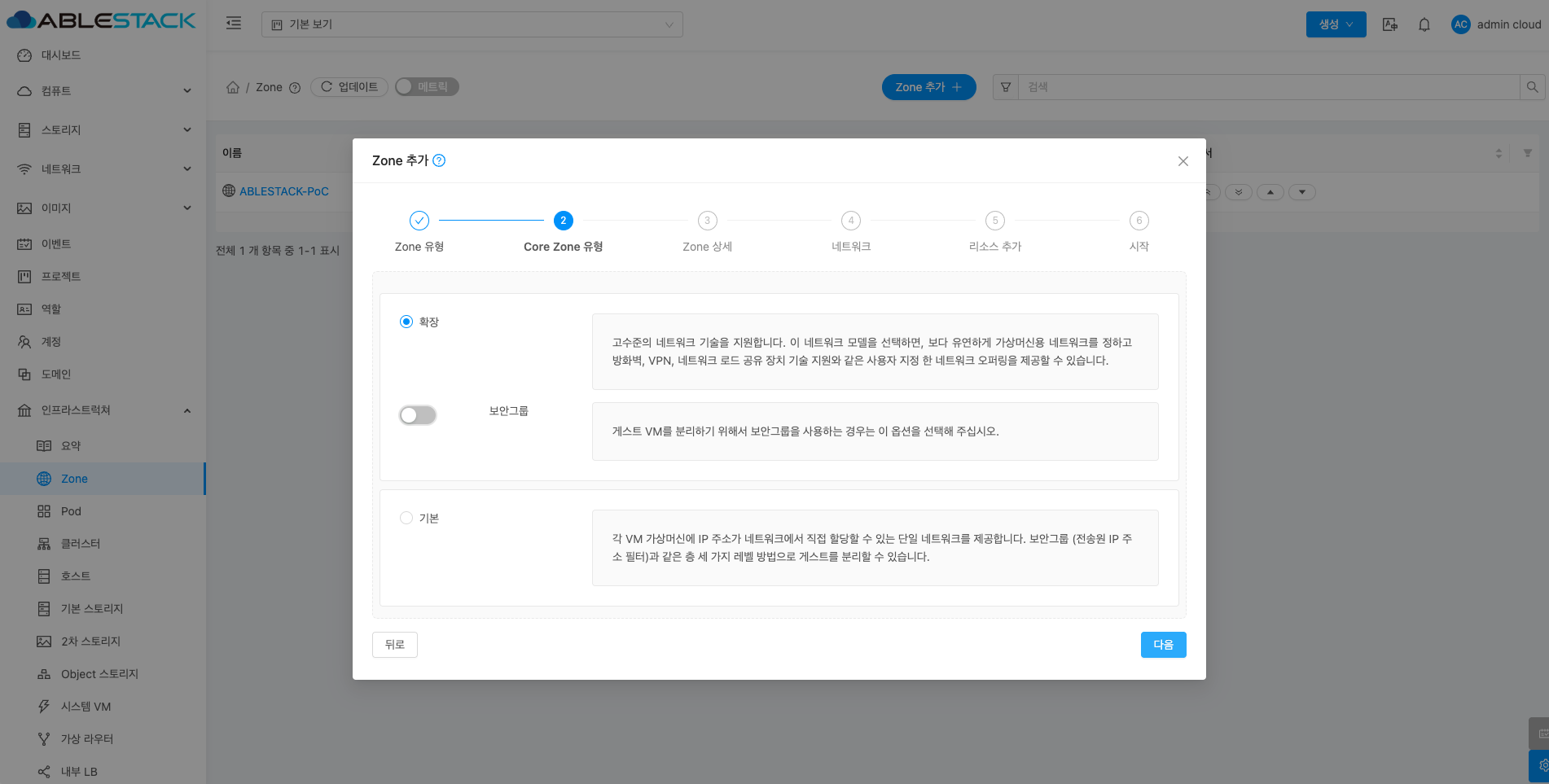Open 2차 스토리지 in the sidebar
This screenshot has height=784, width=1549.
coord(103,642)
